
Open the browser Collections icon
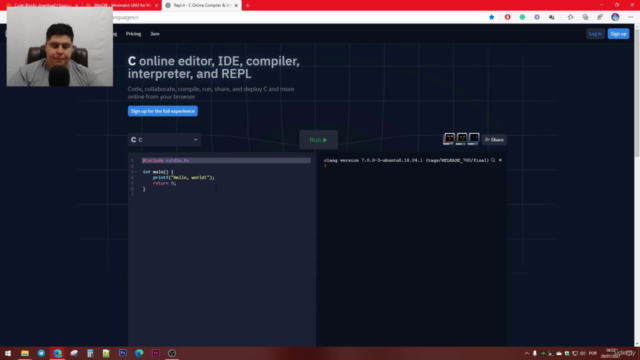click(x=585, y=17)
